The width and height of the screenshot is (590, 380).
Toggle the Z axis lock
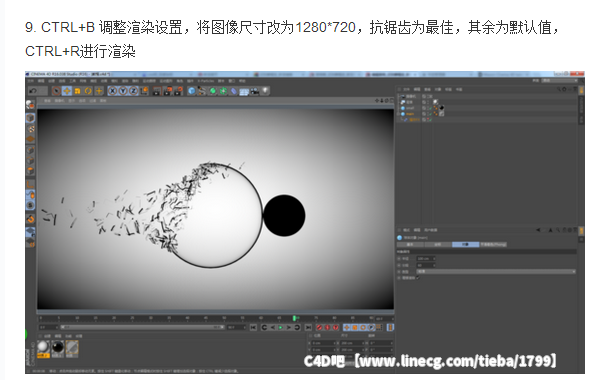134,91
